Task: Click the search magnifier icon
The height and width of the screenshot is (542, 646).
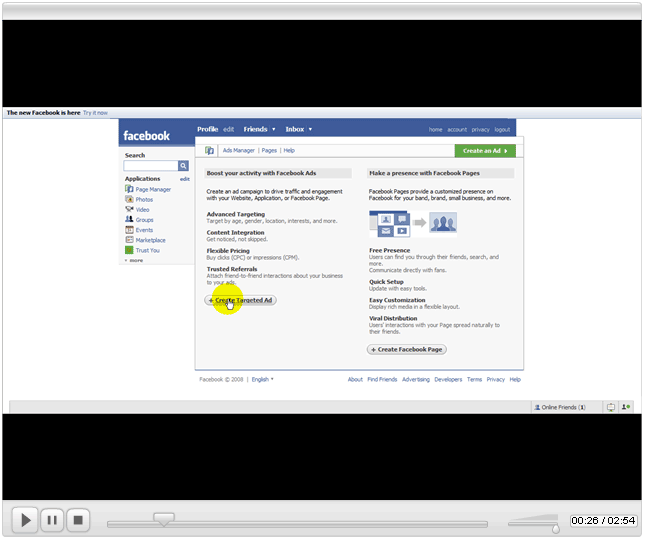Action: coord(184,166)
